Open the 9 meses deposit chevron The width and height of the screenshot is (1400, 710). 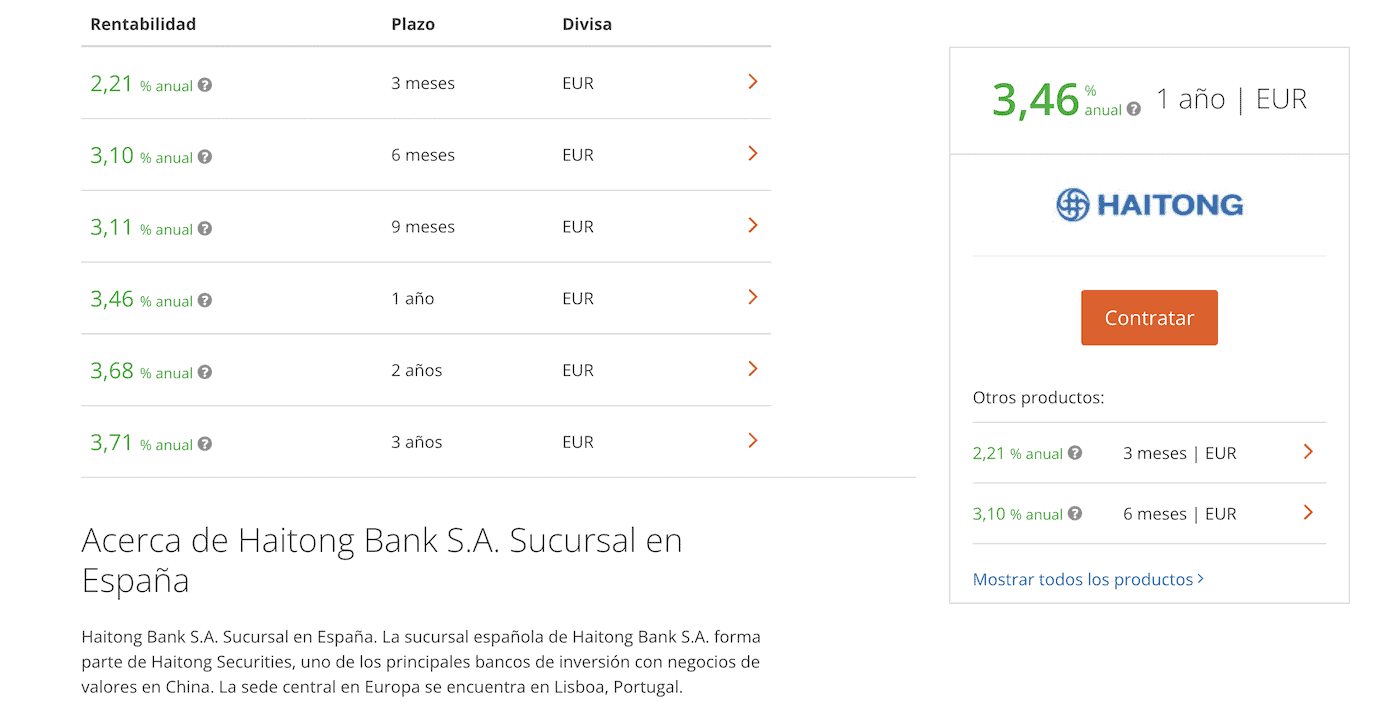(753, 226)
